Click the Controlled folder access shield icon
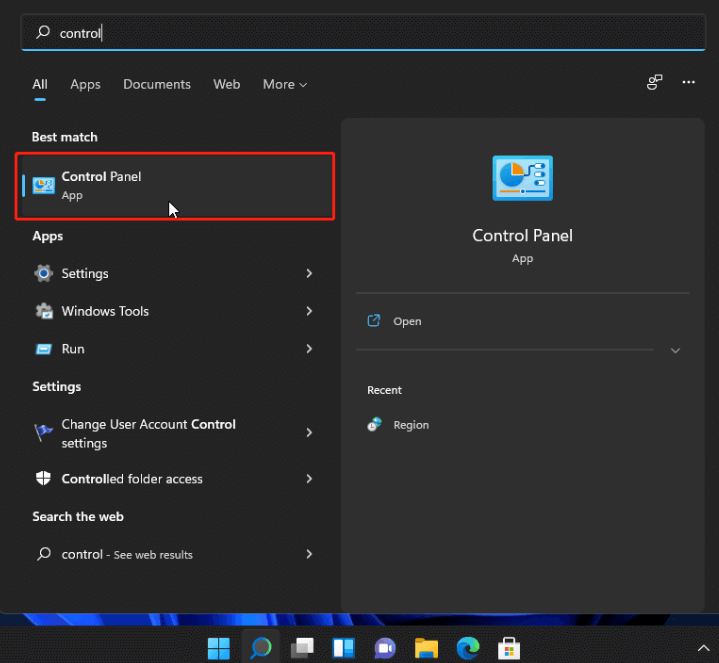This screenshot has width=719, height=663. click(x=44, y=478)
